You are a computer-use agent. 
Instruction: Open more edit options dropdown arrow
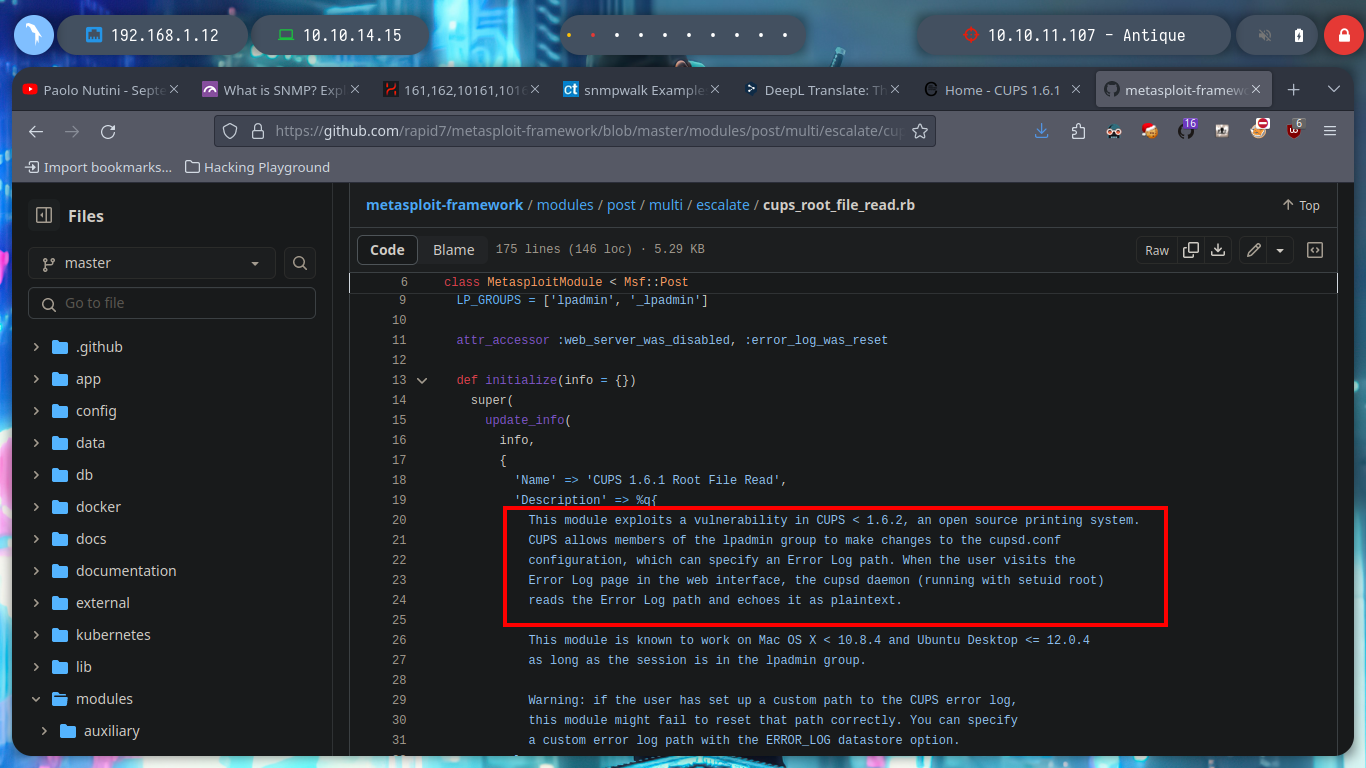(1280, 250)
